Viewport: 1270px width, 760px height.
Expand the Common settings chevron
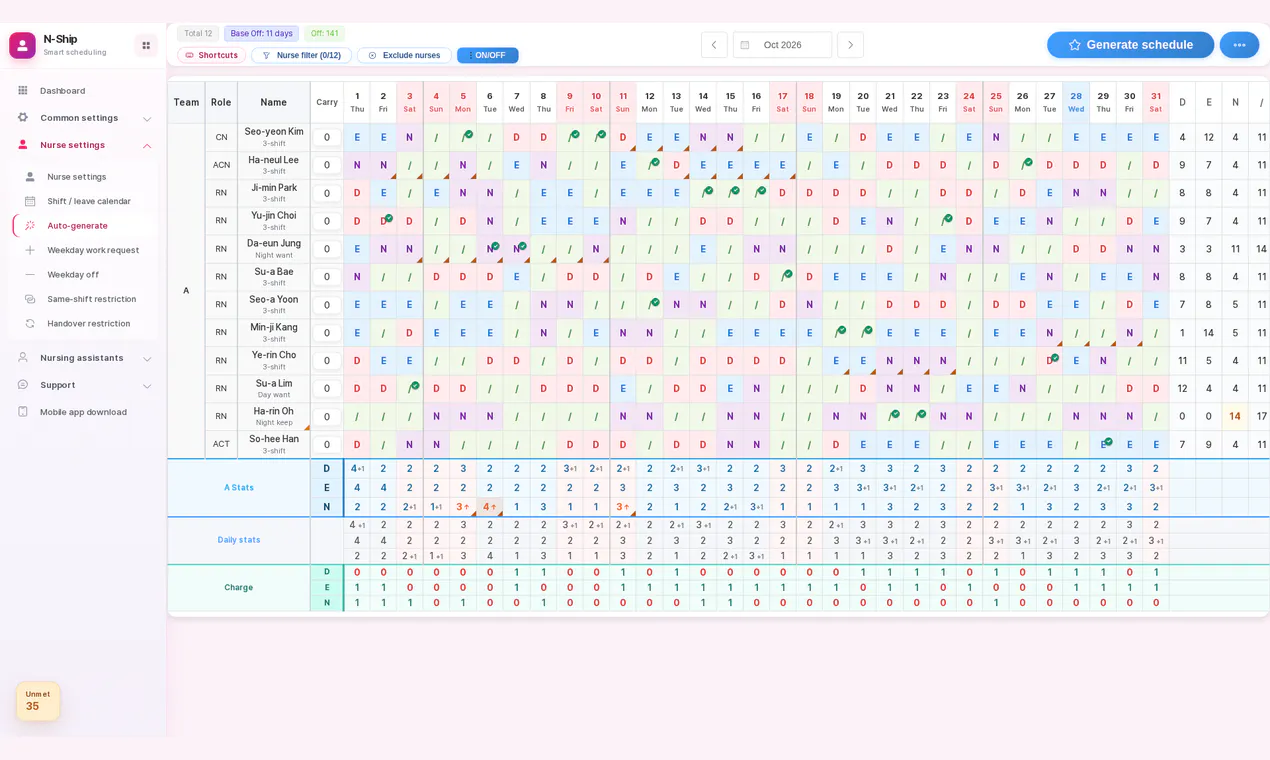coord(147,118)
